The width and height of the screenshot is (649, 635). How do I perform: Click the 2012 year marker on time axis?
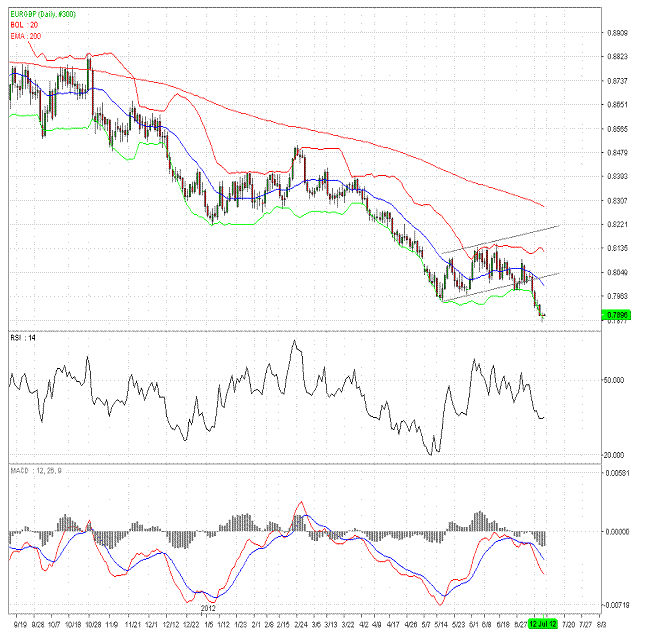tap(208, 607)
